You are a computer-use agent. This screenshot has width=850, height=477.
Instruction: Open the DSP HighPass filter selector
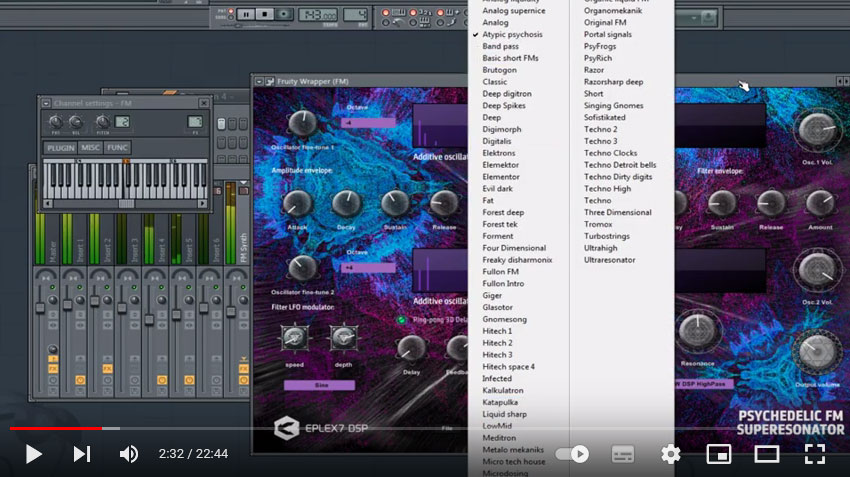tap(704, 384)
